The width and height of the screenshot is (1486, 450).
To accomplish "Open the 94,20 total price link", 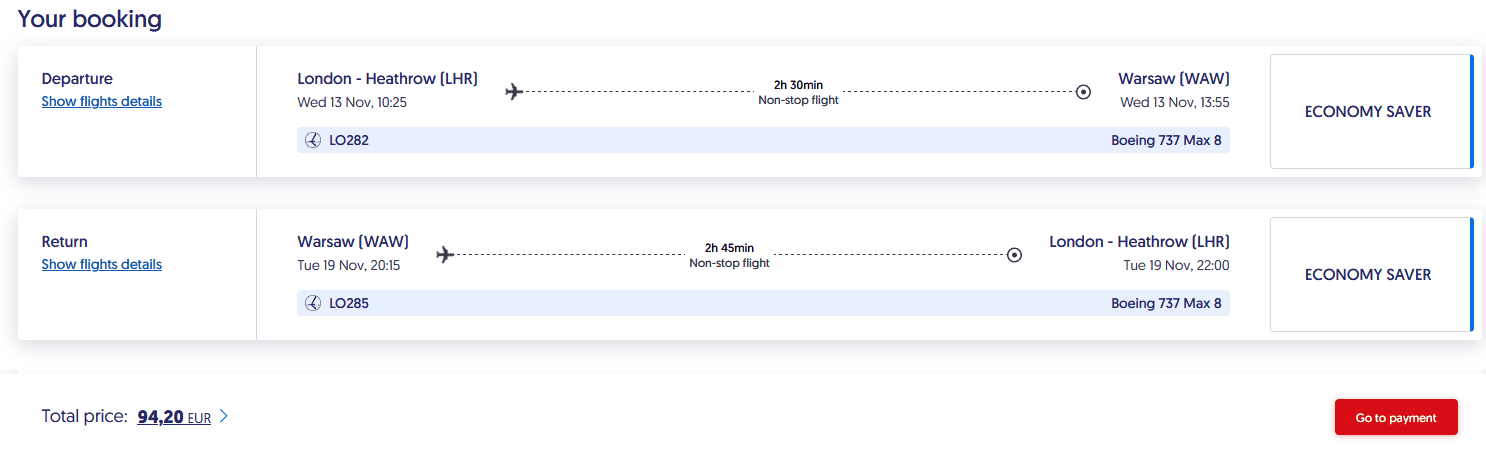I will 160,417.
